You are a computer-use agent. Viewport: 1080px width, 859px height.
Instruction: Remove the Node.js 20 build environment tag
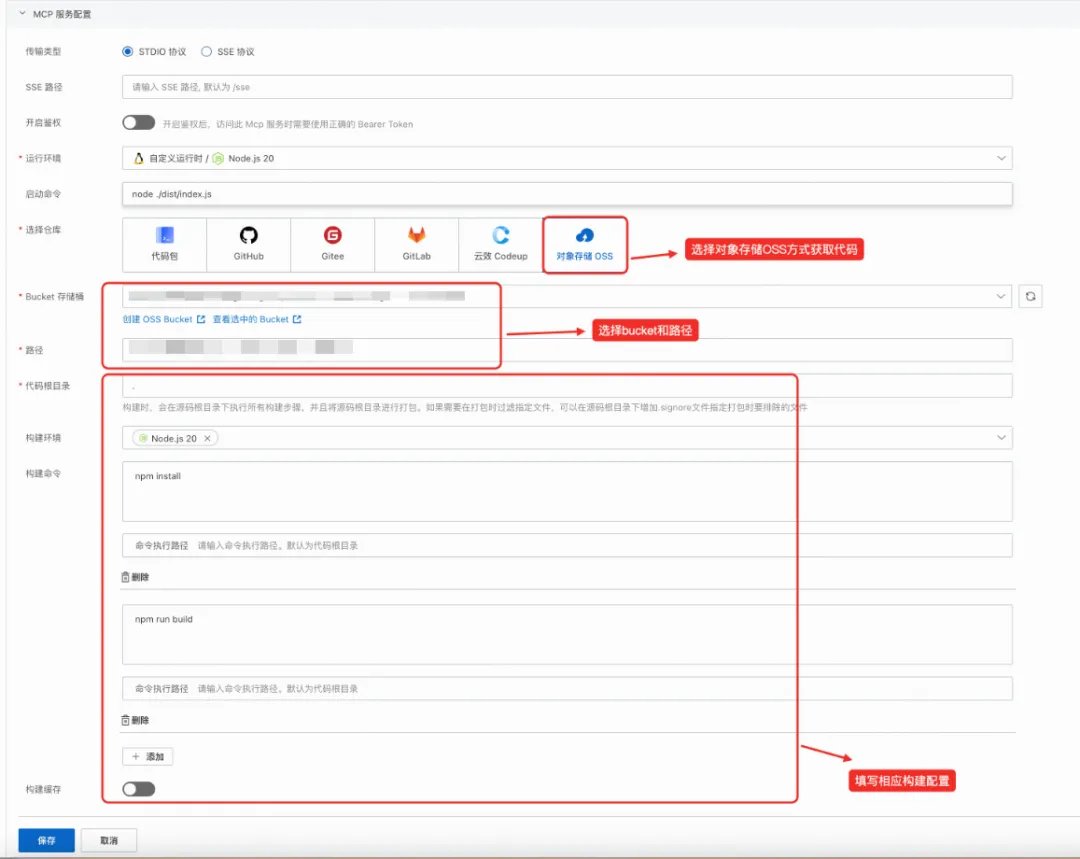click(x=207, y=438)
